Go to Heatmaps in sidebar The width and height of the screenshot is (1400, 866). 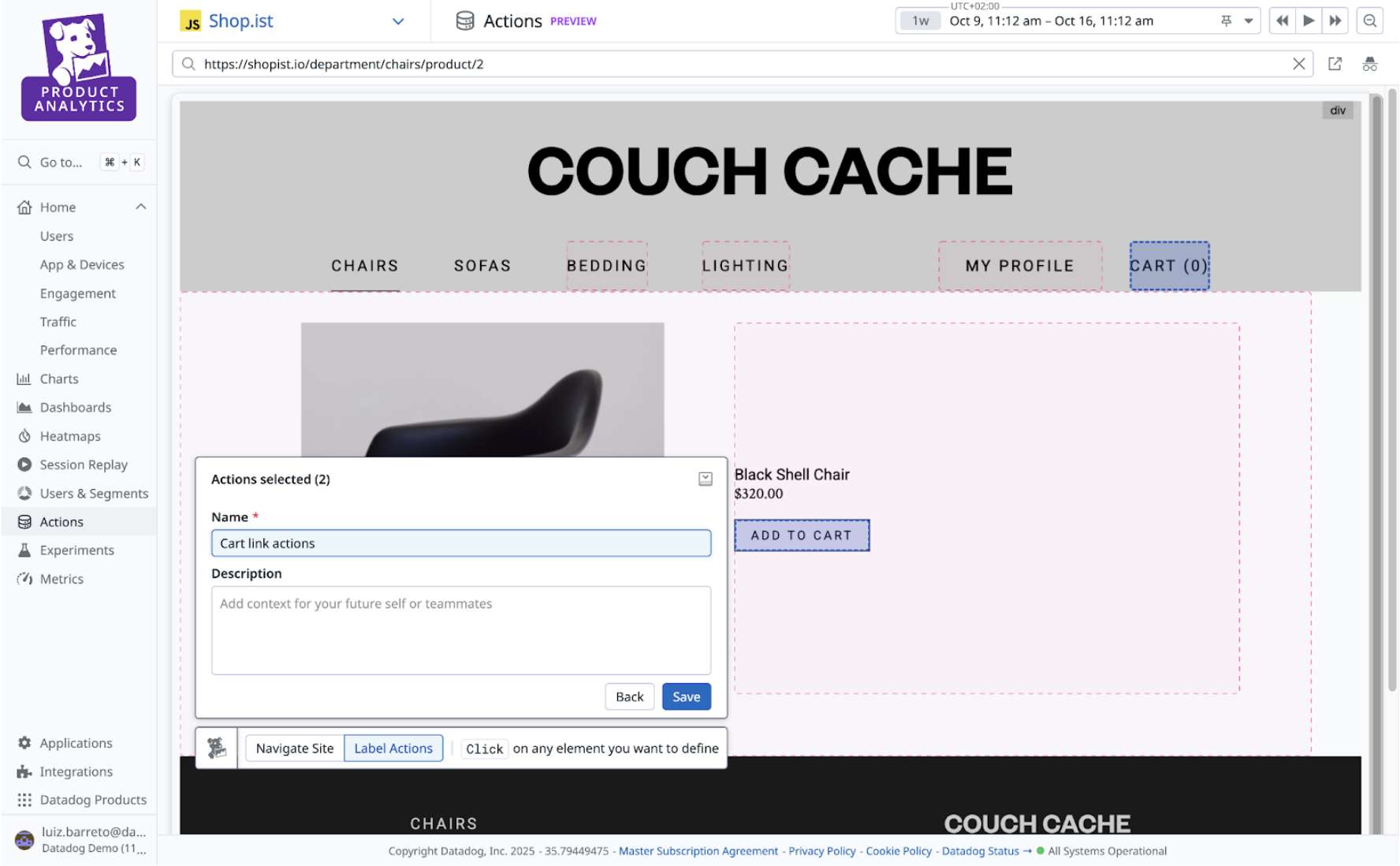70,436
